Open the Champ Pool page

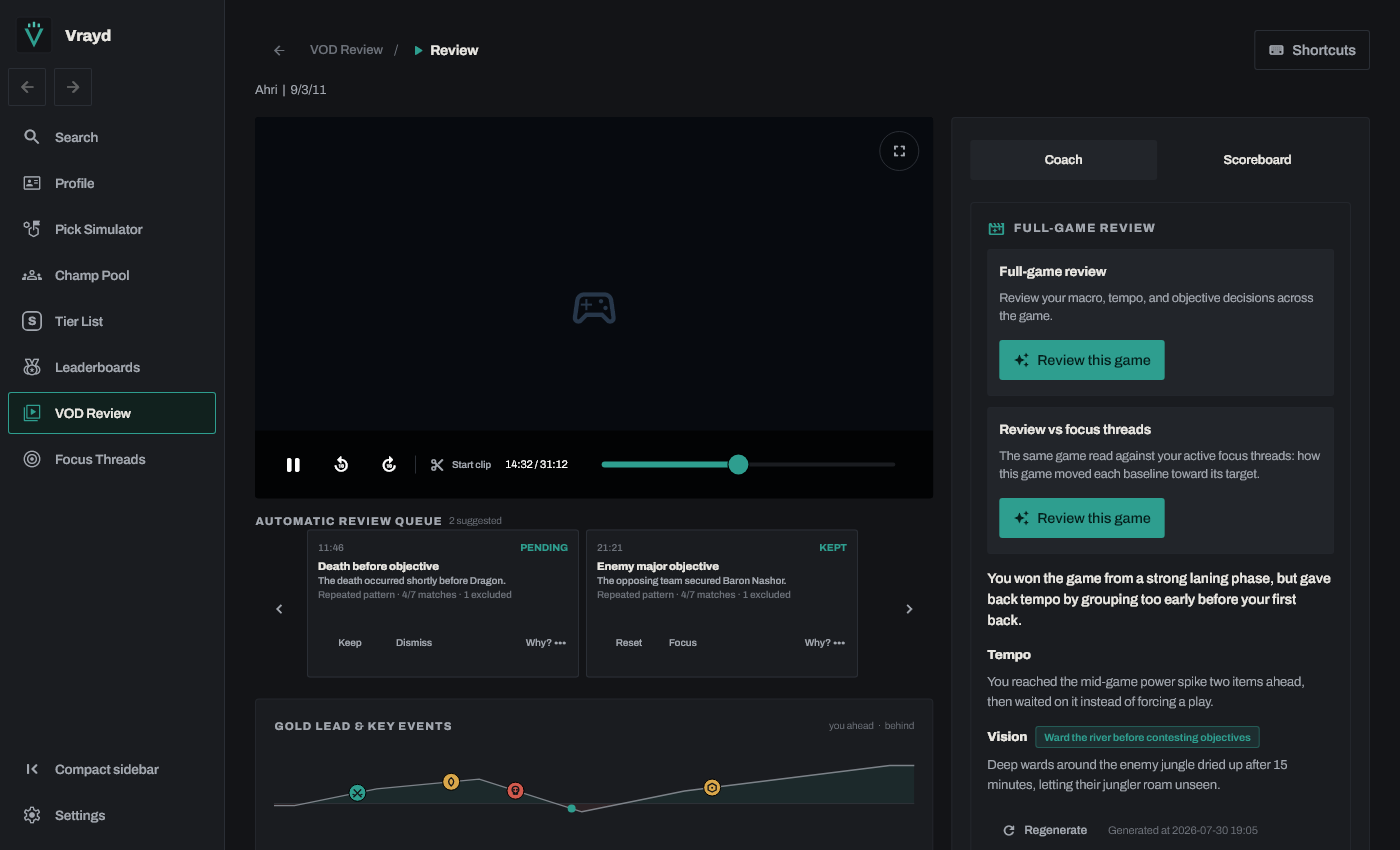pos(112,275)
